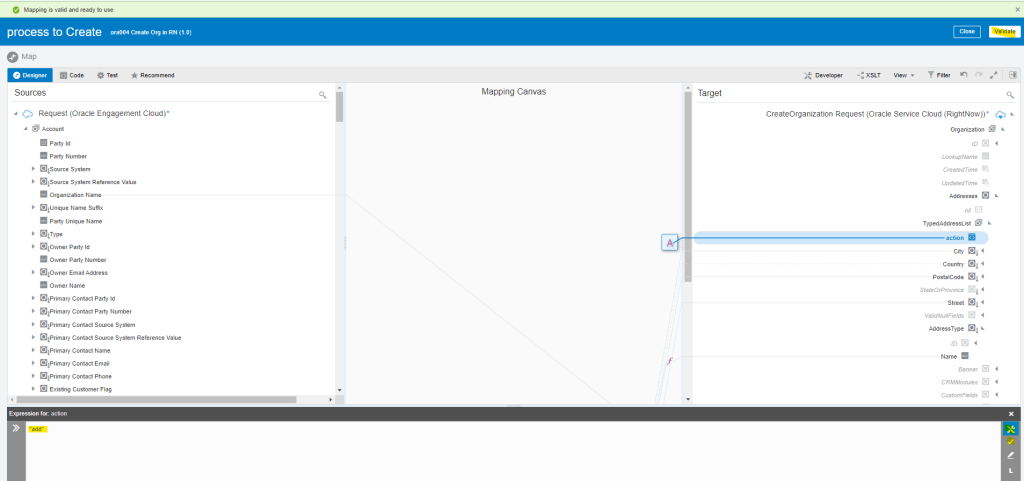Screen dimensions: 1024x481
Task: Open the Recommend tab
Action: coord(153,75)
